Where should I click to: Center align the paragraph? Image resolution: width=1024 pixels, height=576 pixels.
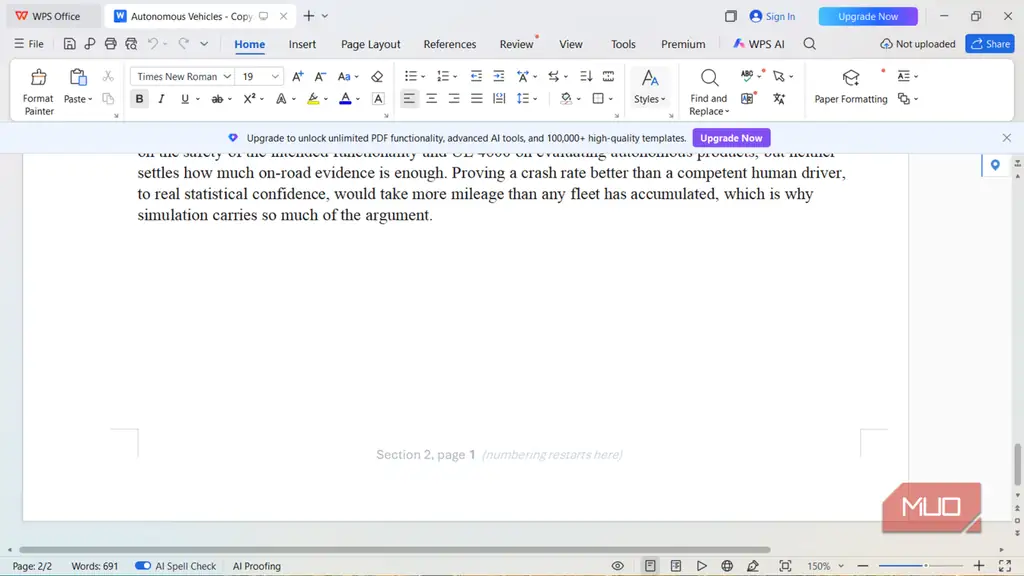coord(431,99)
